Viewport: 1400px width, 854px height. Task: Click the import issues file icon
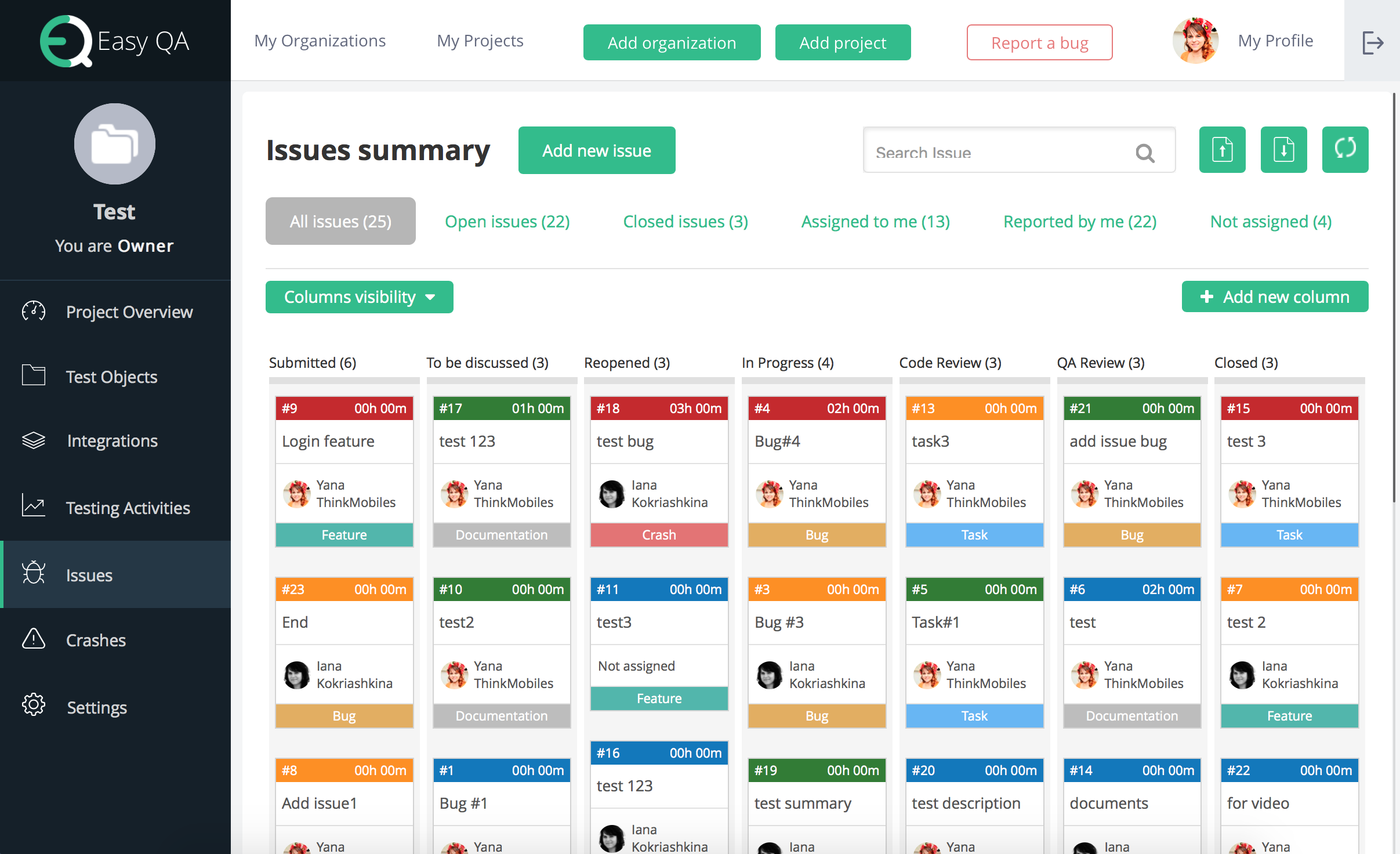coord(1222,150)
